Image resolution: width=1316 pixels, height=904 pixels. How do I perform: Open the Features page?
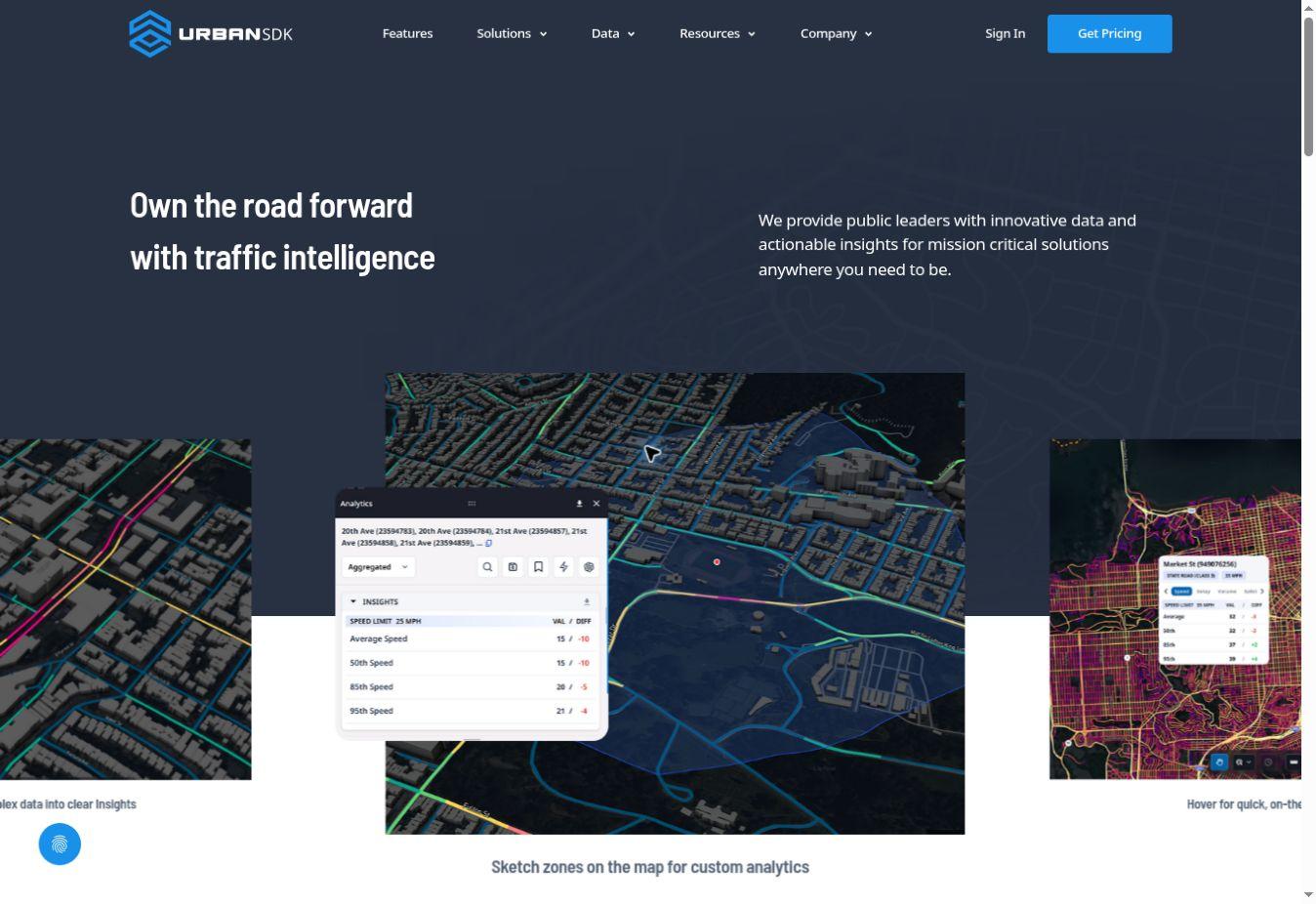(x=407, y=33)
